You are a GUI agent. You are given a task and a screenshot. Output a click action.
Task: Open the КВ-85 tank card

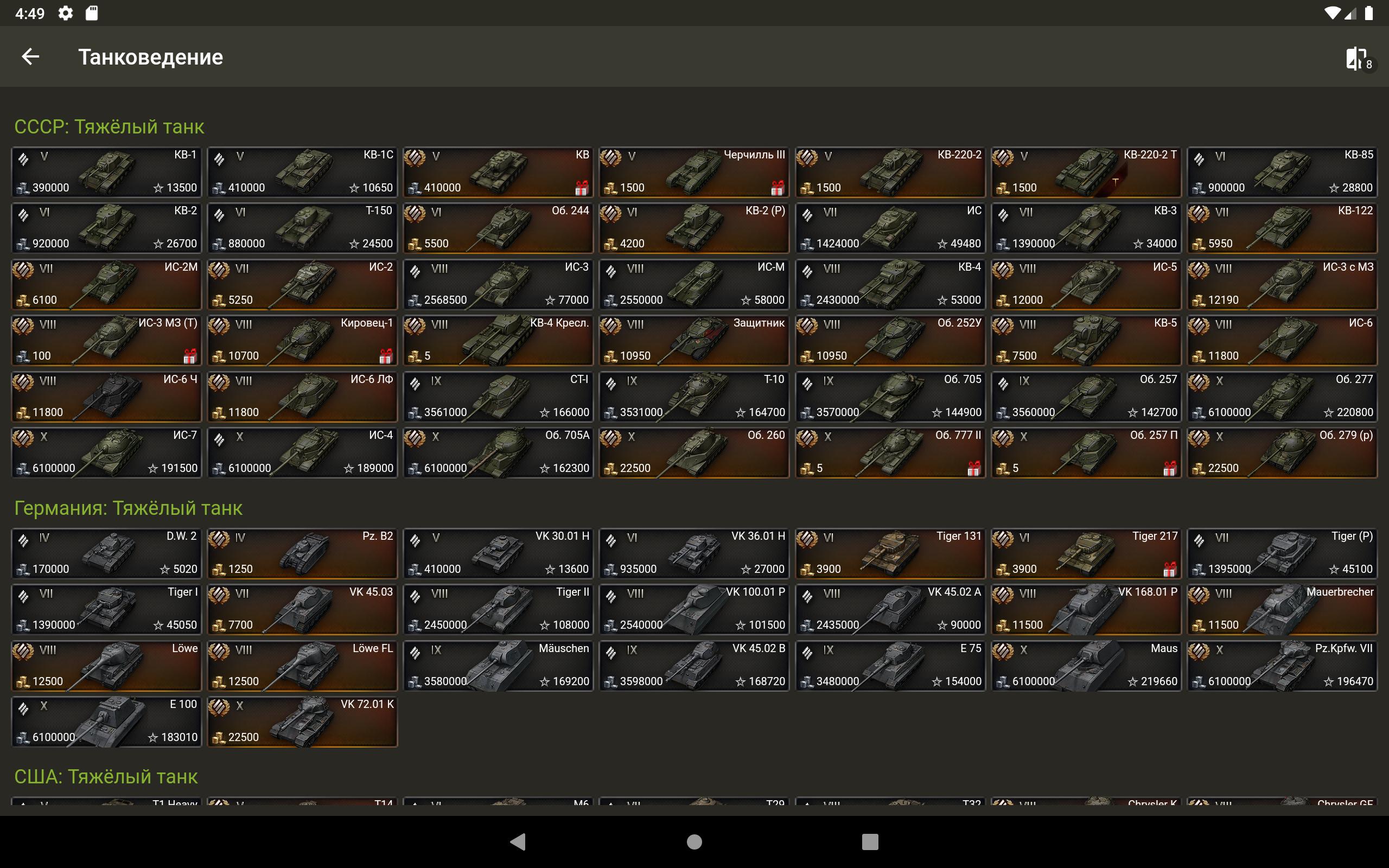tap(1282, 172)
